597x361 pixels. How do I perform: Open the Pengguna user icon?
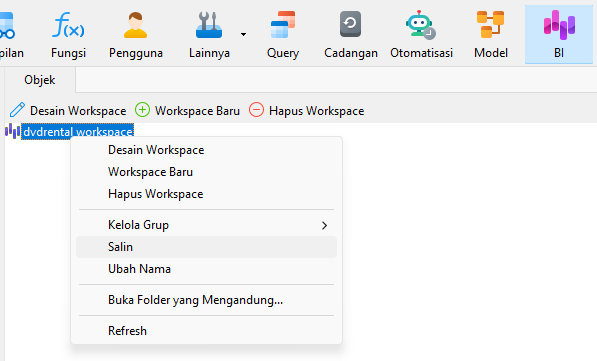point(135,25)
